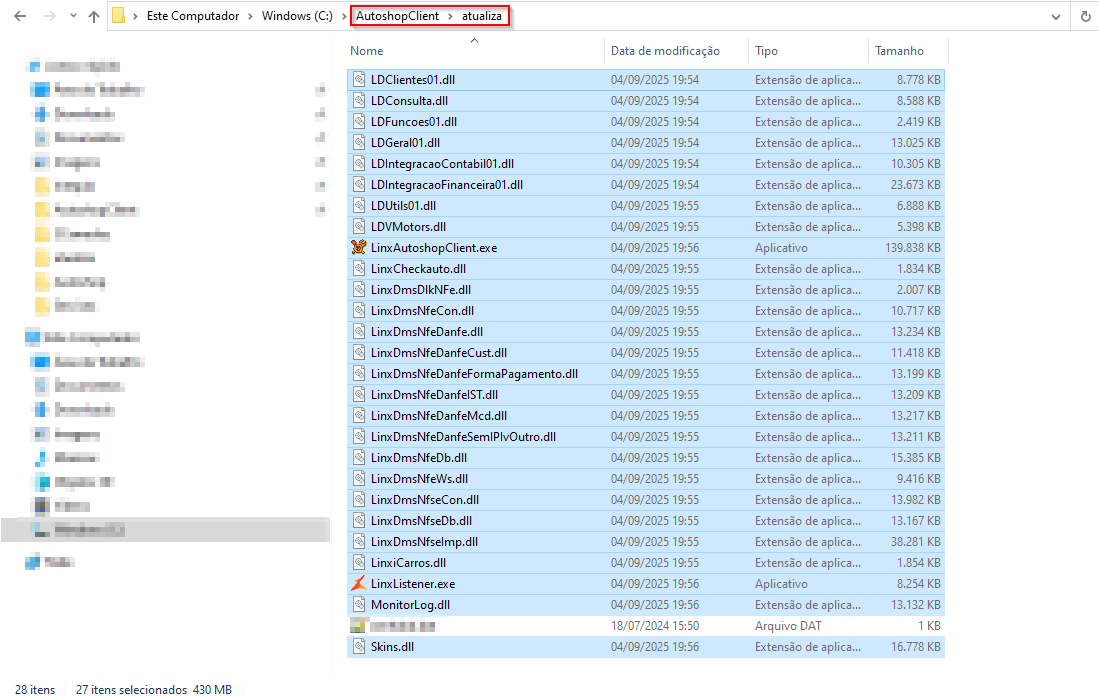Navigate to AutoshopClient breadcrumb
Image resolution: width=1099 pixels, height=698 pixels.
click(397, 15)
